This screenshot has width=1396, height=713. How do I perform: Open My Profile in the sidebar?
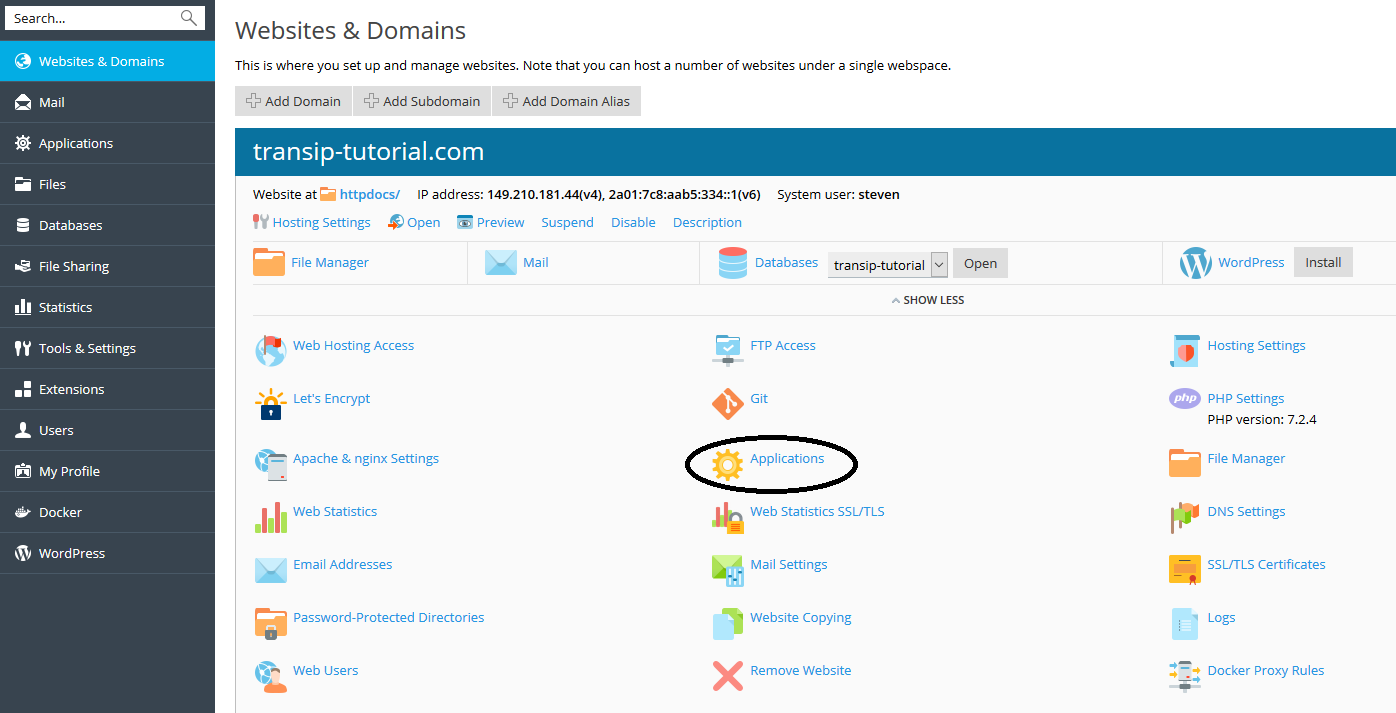coord(107,471)
